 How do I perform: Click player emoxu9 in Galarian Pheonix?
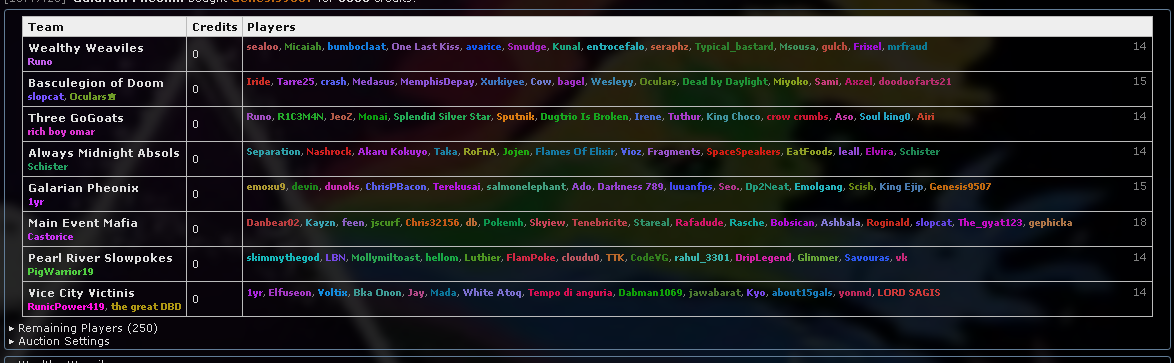click(267, 186)
